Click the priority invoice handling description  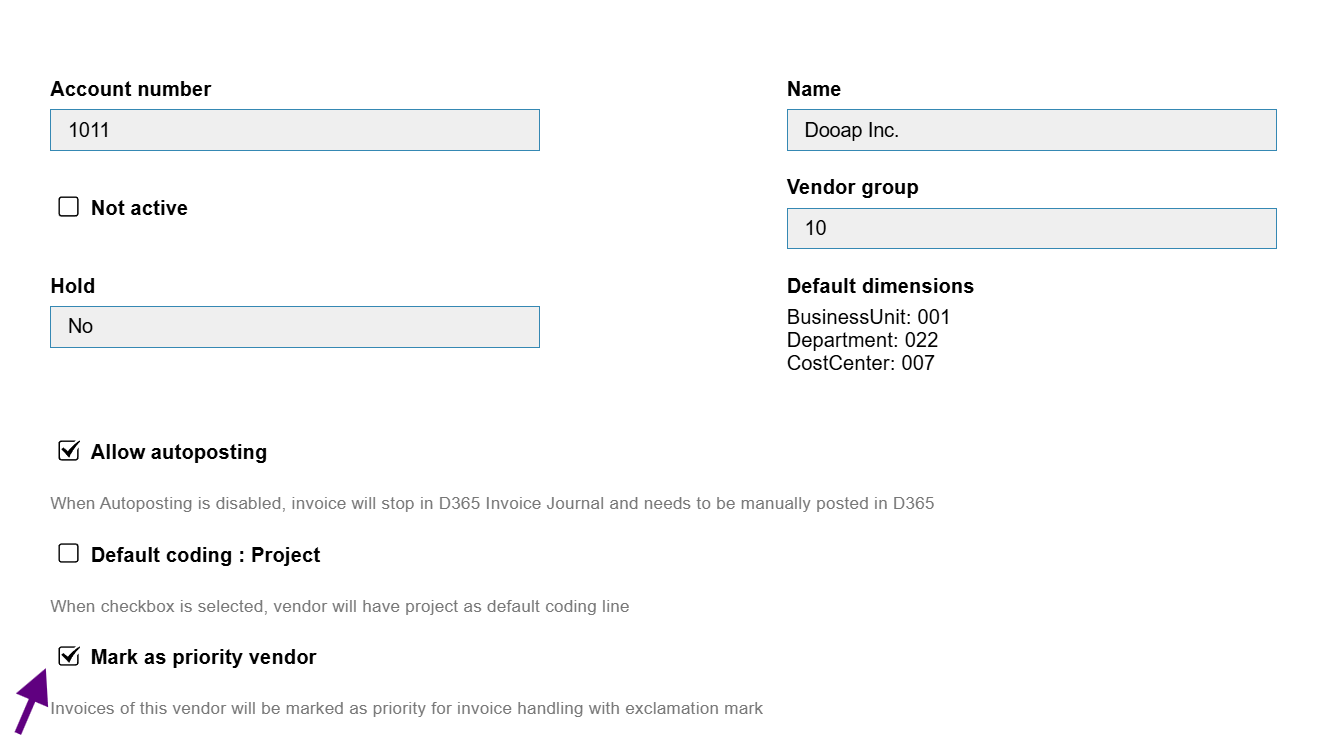point(406,708)
